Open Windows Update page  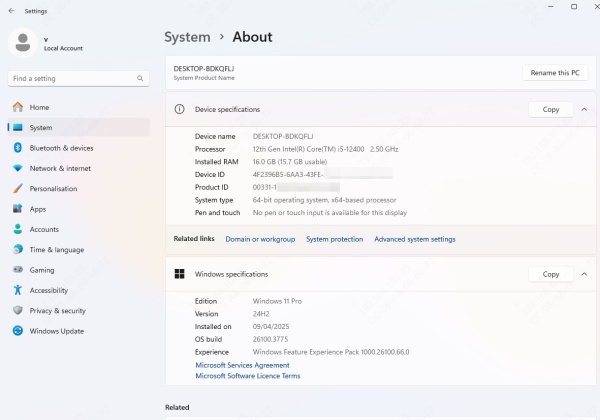[78, 331]
